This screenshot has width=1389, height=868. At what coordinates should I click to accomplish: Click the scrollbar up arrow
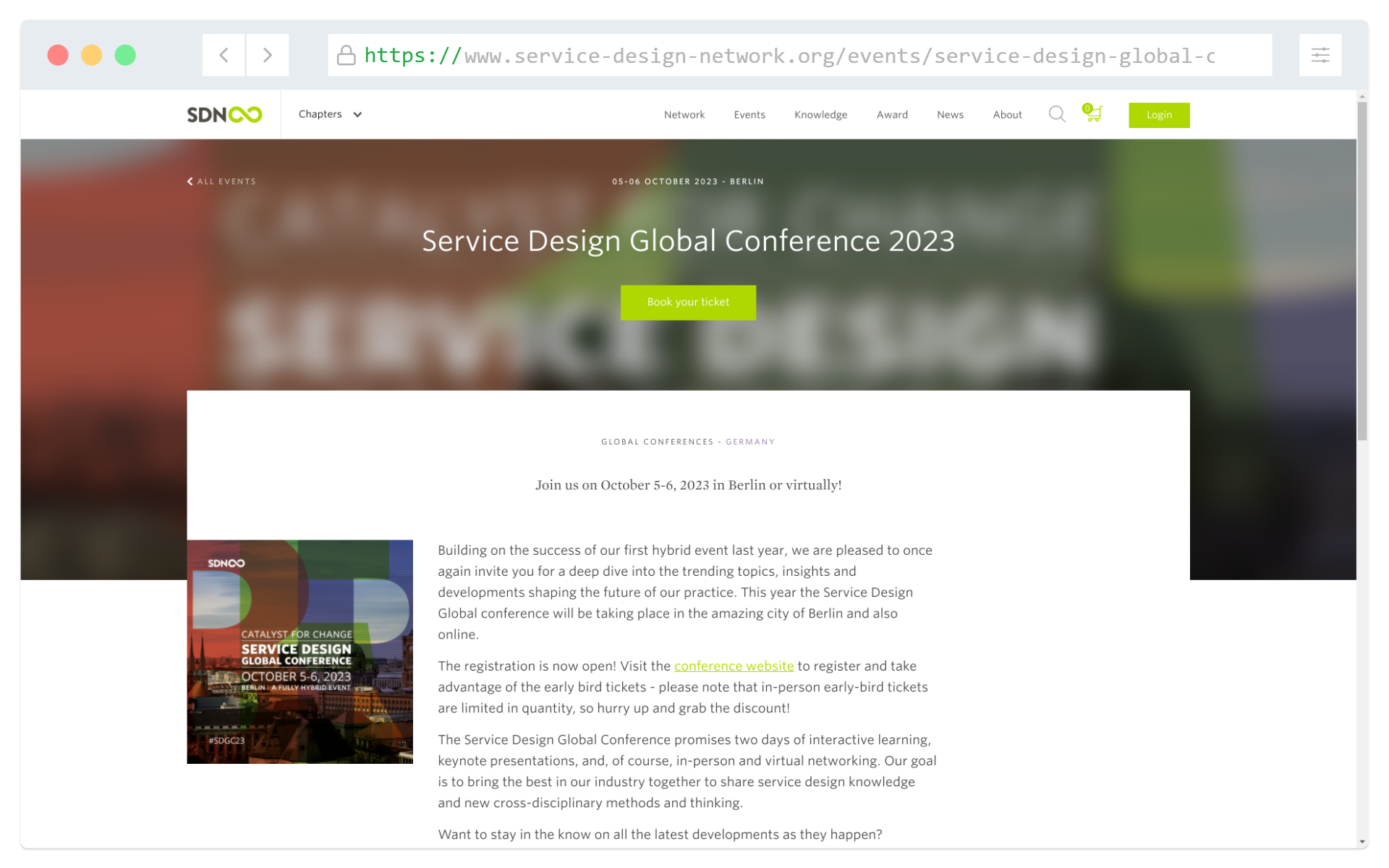click(1363, 96)
